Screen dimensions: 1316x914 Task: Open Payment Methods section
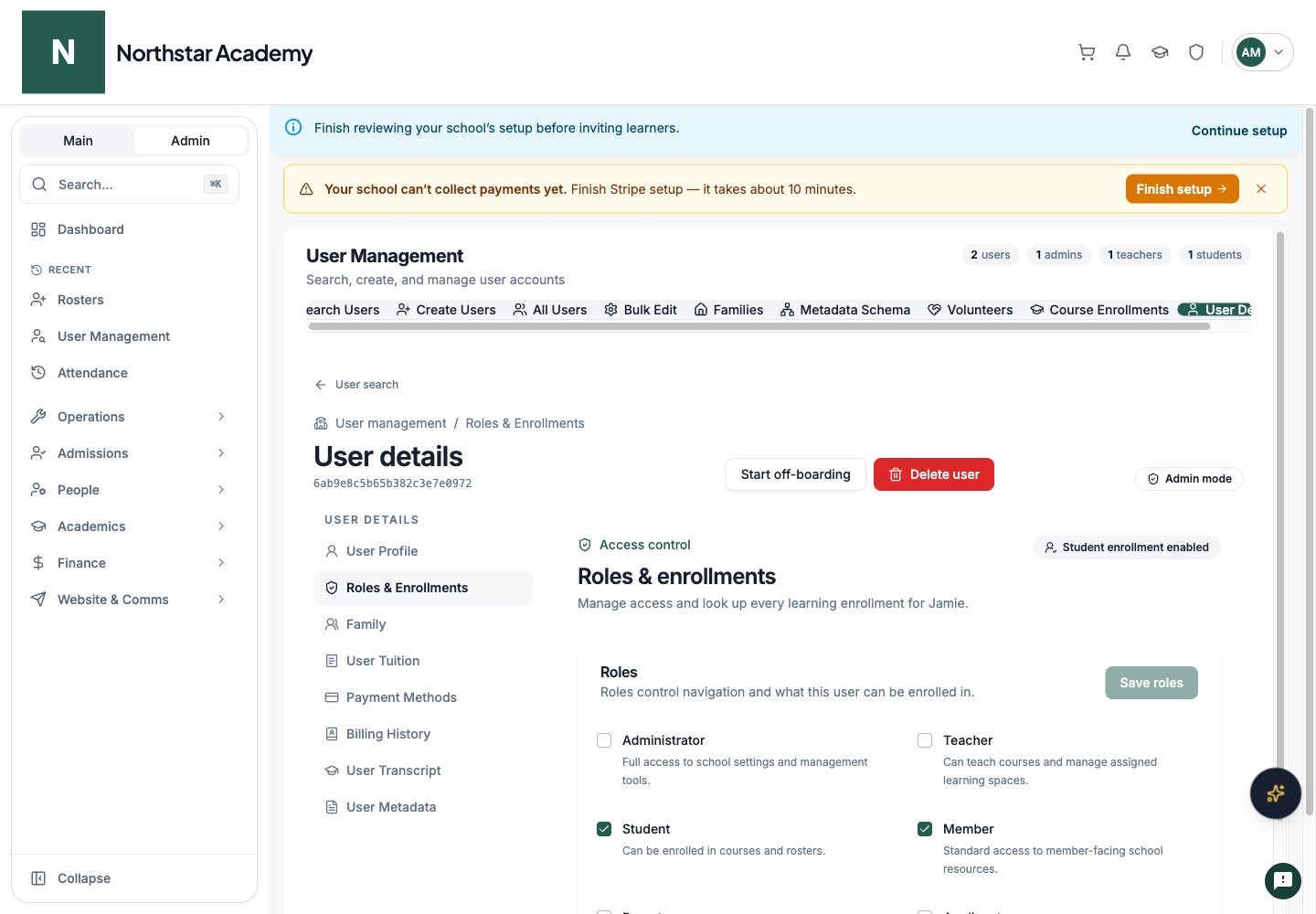coord(423,697)
